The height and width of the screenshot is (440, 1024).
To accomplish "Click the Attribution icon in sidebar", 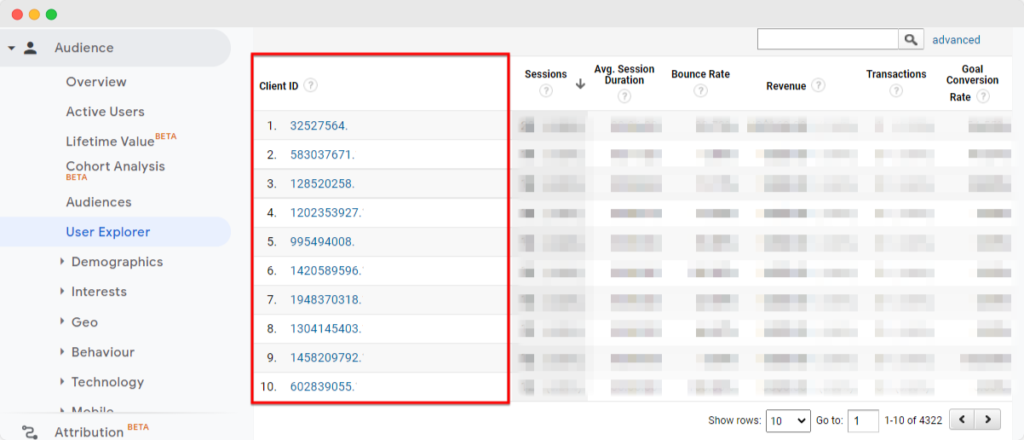I will pos(31,432).
